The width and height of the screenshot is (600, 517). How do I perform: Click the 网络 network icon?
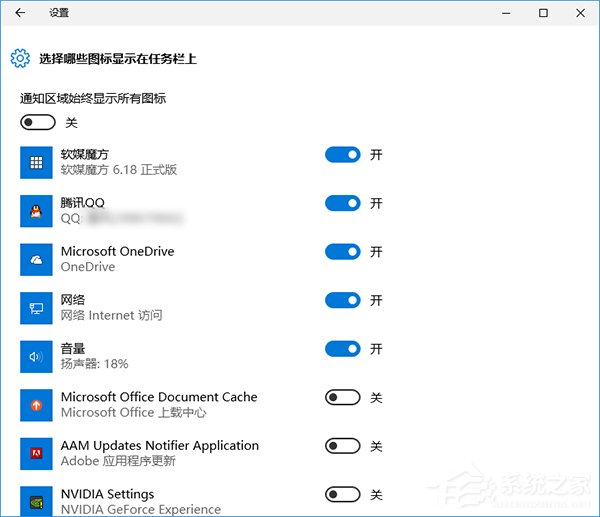pyautogui.click(x=36, y=308)
